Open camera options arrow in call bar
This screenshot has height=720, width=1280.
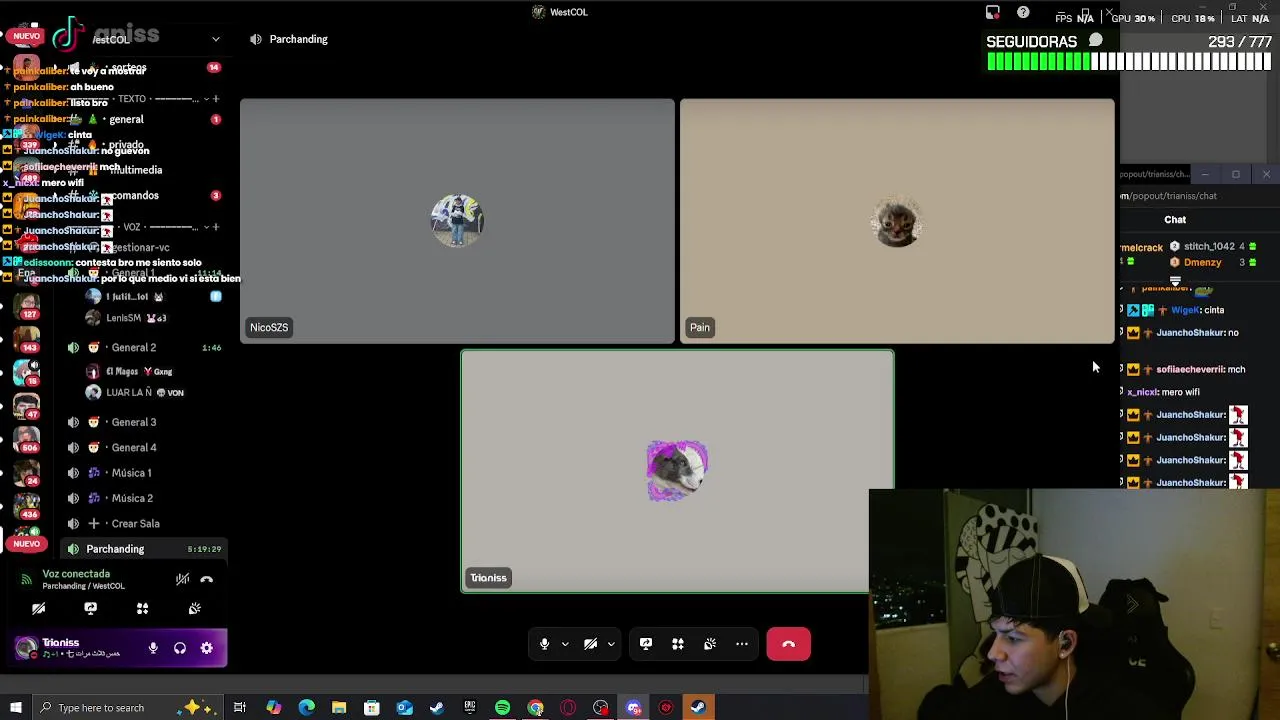[x=611, y=644]
